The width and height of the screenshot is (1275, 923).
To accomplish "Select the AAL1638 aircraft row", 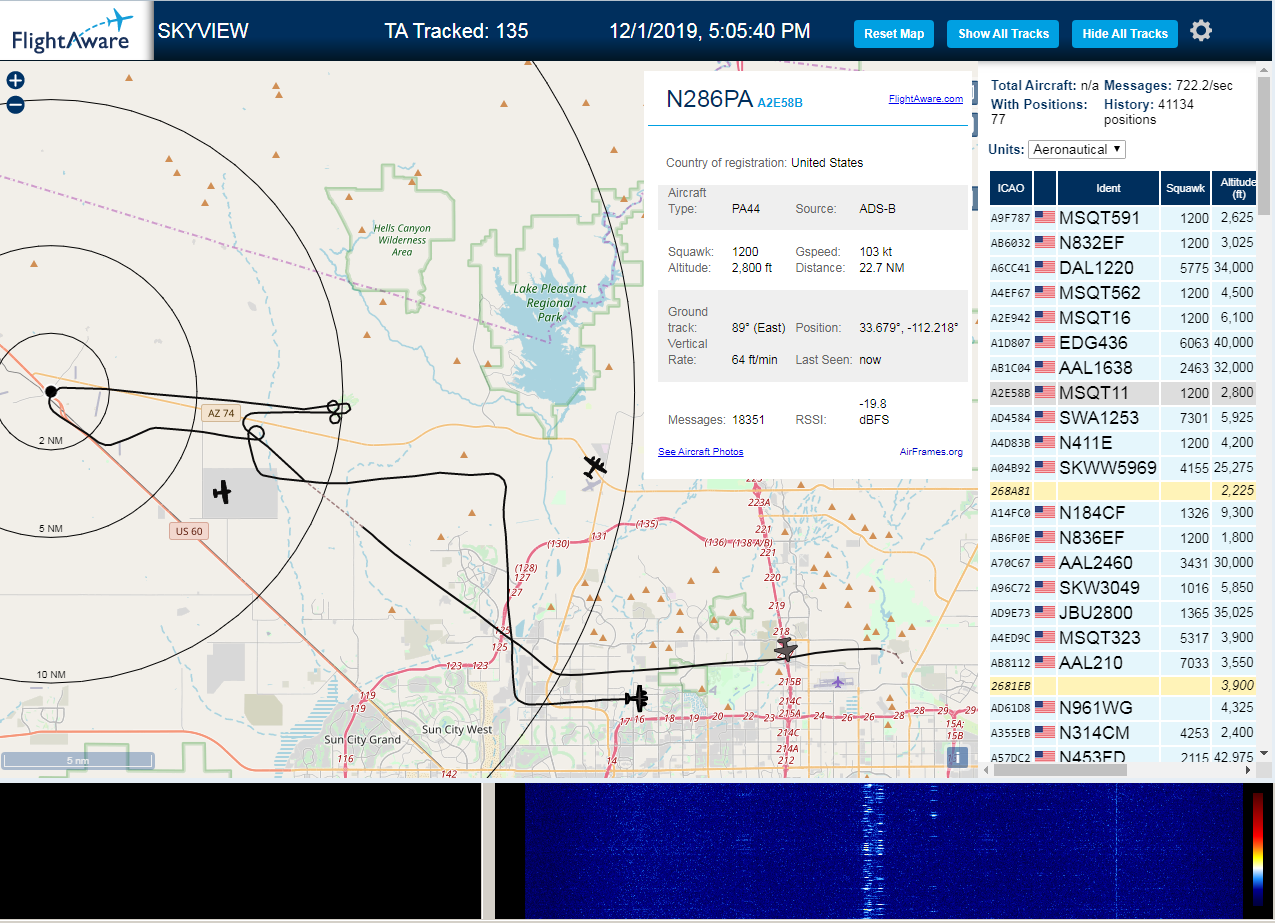I will (x=1123, y=367).
